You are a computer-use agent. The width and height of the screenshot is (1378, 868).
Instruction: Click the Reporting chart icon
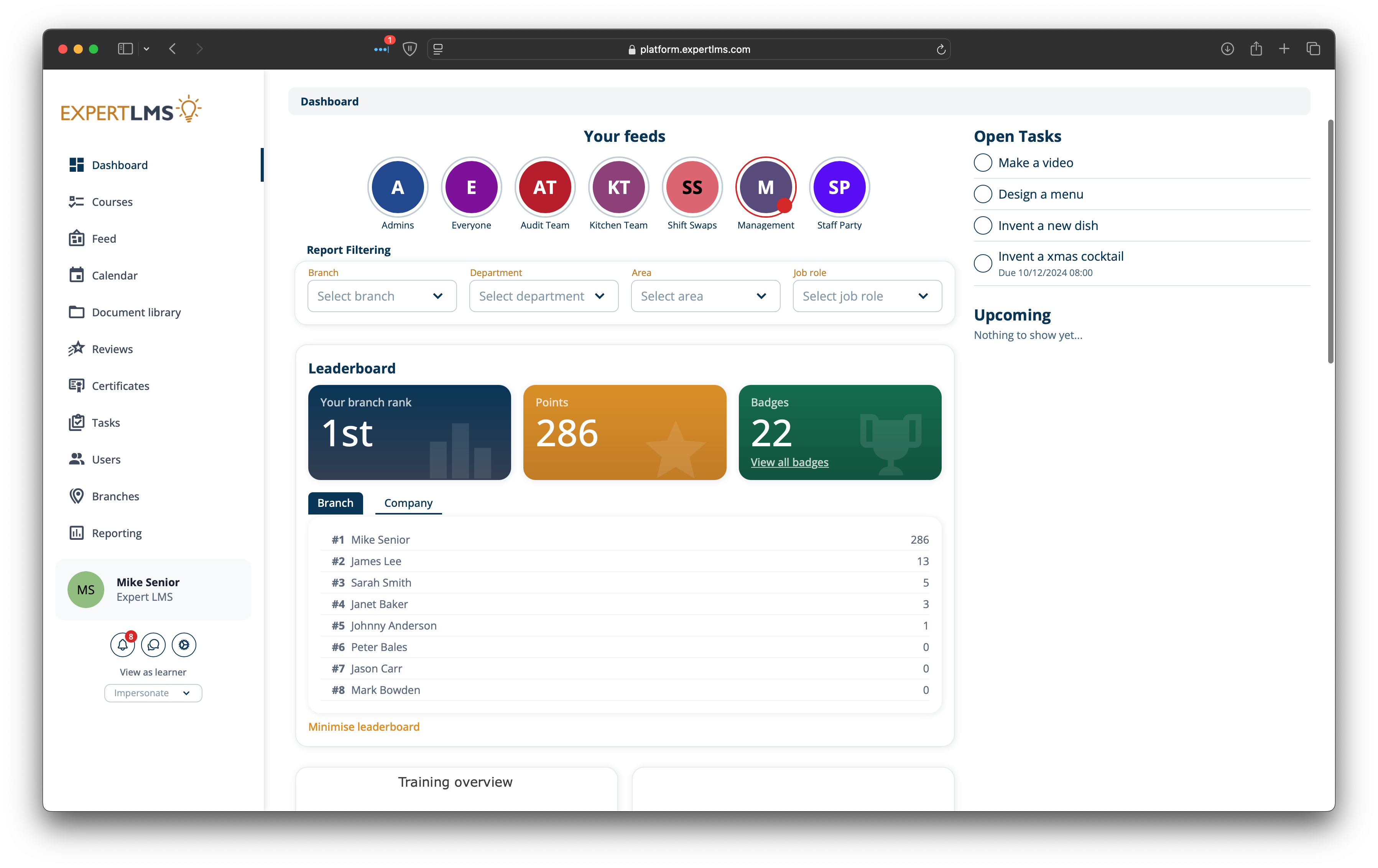pyautogui.click(x=77, y=533)
